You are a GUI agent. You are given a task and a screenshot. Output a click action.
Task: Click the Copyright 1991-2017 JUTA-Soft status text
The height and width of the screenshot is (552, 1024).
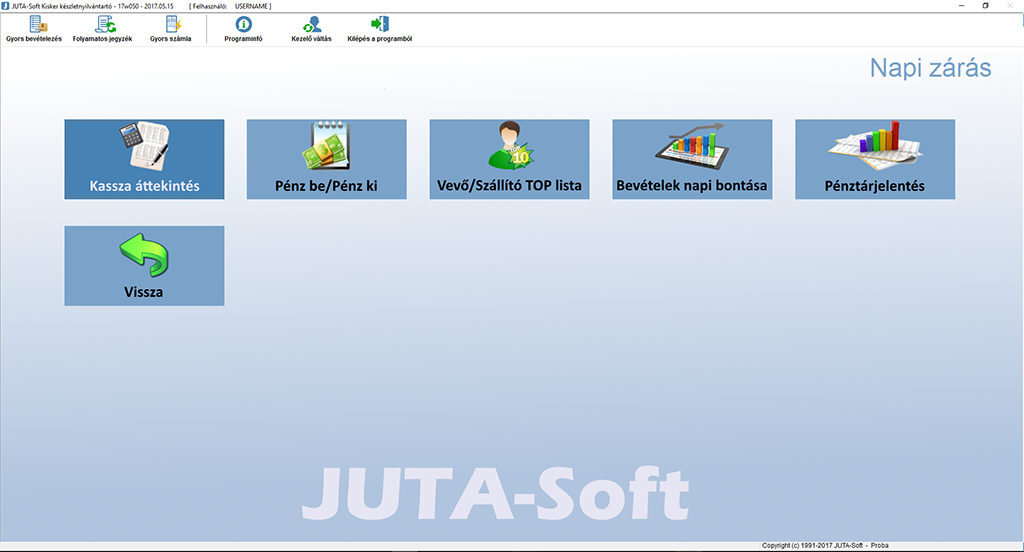[825, 545]
